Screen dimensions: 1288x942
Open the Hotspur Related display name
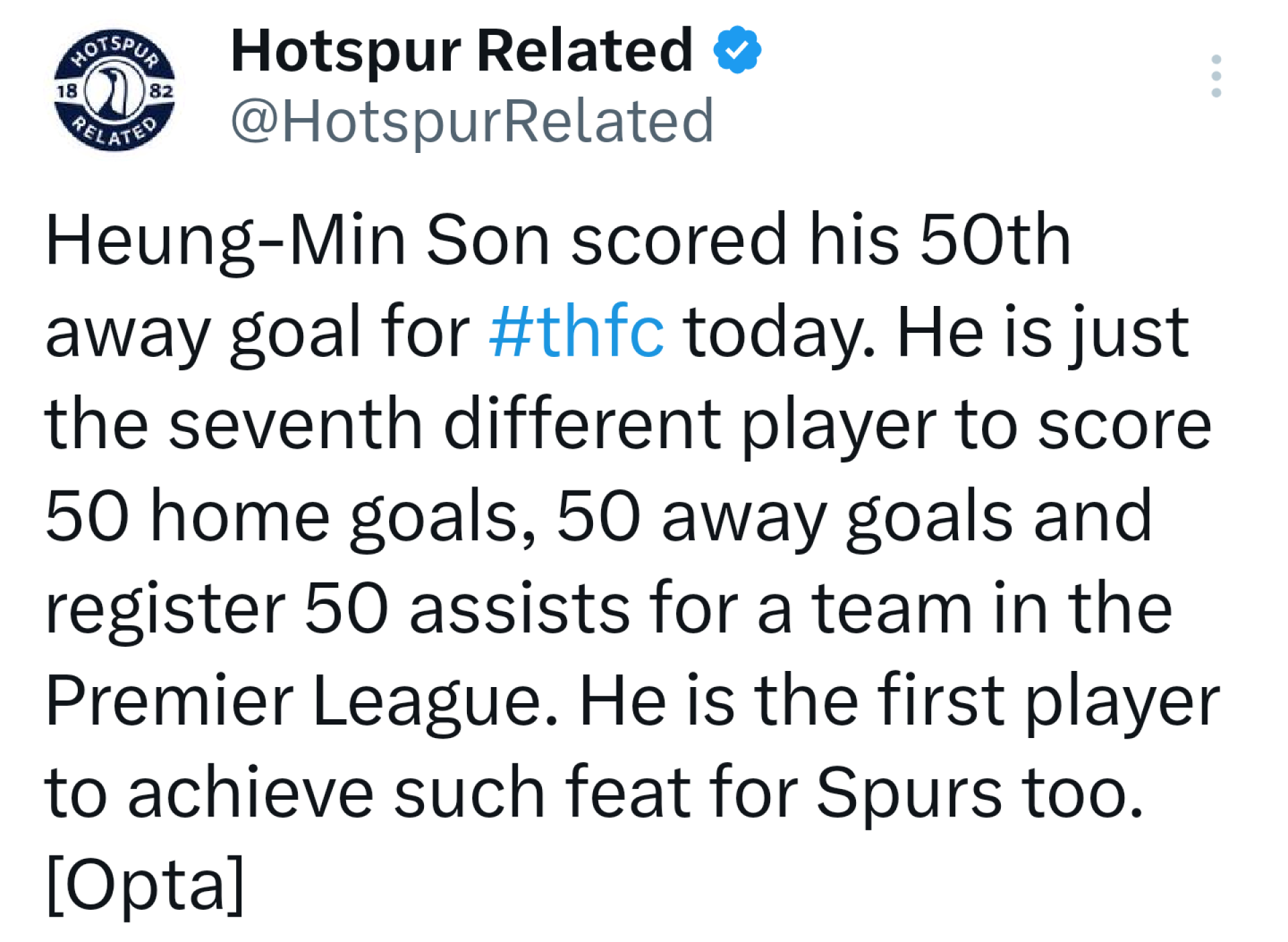[x=462, y=50]
